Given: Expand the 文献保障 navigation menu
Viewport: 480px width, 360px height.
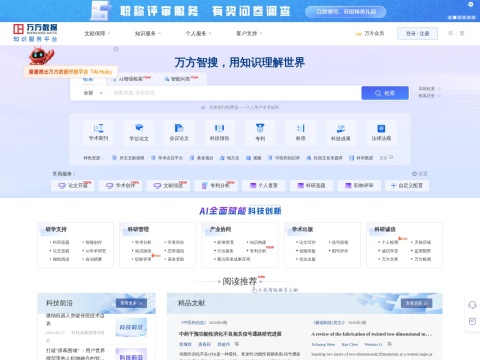Looking at the screenshot, I should pos(97,33).
